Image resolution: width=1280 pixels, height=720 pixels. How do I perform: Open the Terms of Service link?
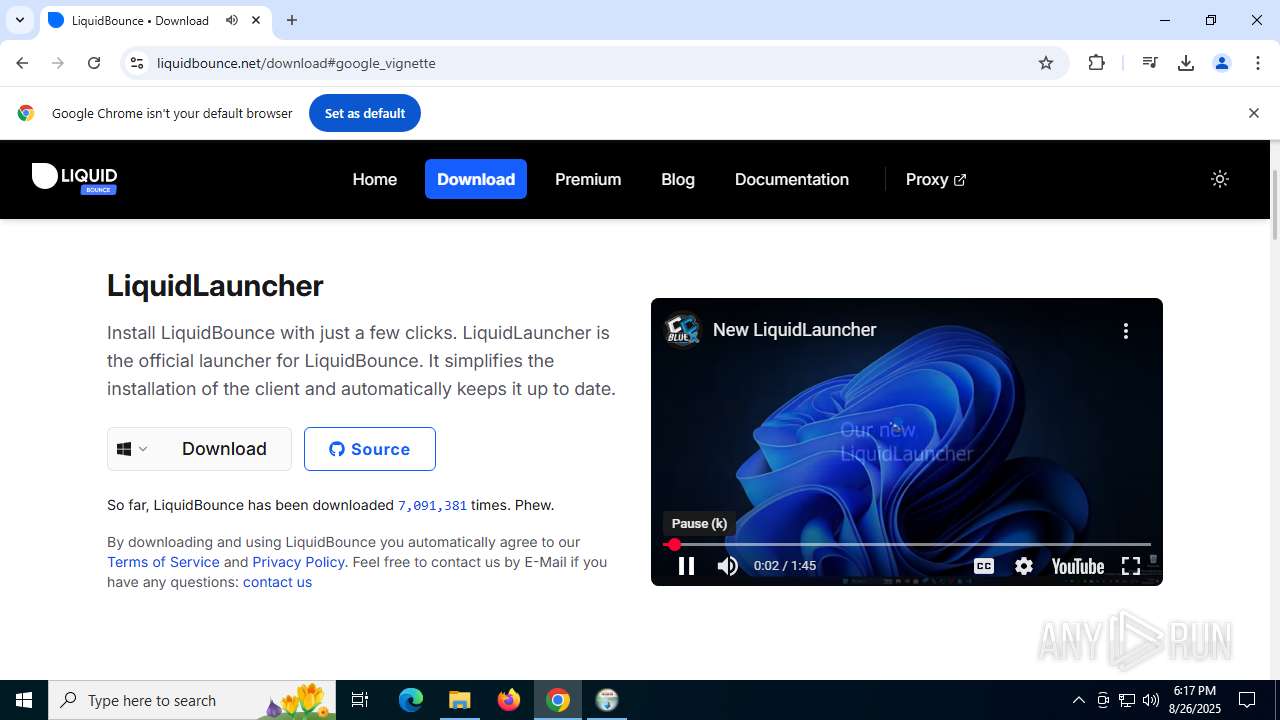click(x=163, y=562)
